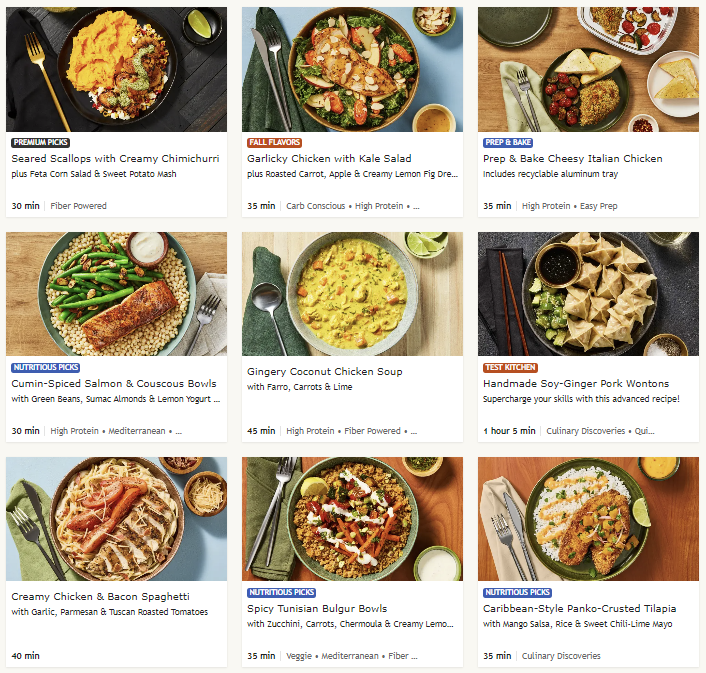Select the Garlicky Chicken kale salad photo
This screenshot has height=673, width=706.
pyautogui.click(x=352, y=68)
